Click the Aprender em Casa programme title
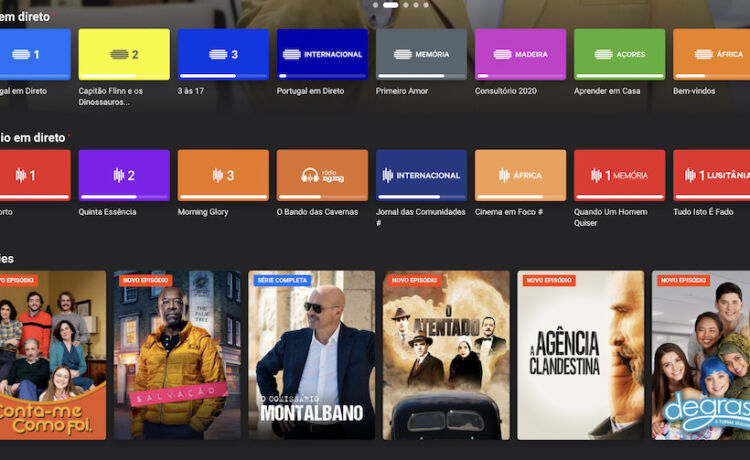The width and height of the screenshot is (750, 460). pos(607,91)
